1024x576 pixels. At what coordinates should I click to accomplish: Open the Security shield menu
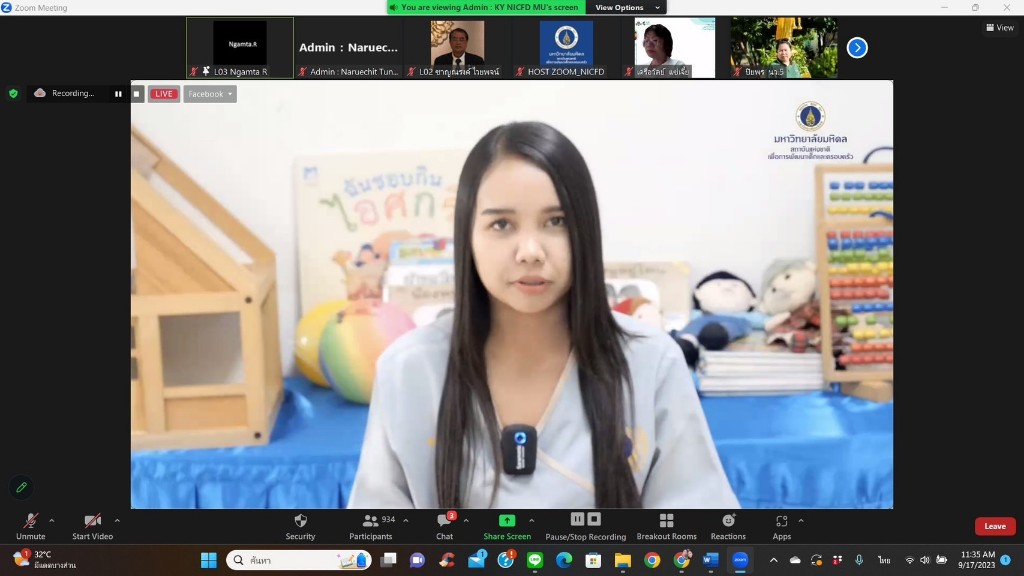(x=300, y=526)
